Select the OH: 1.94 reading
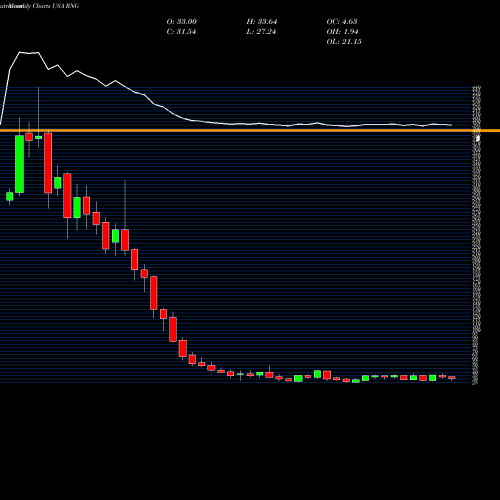 (x=342, y=32)
